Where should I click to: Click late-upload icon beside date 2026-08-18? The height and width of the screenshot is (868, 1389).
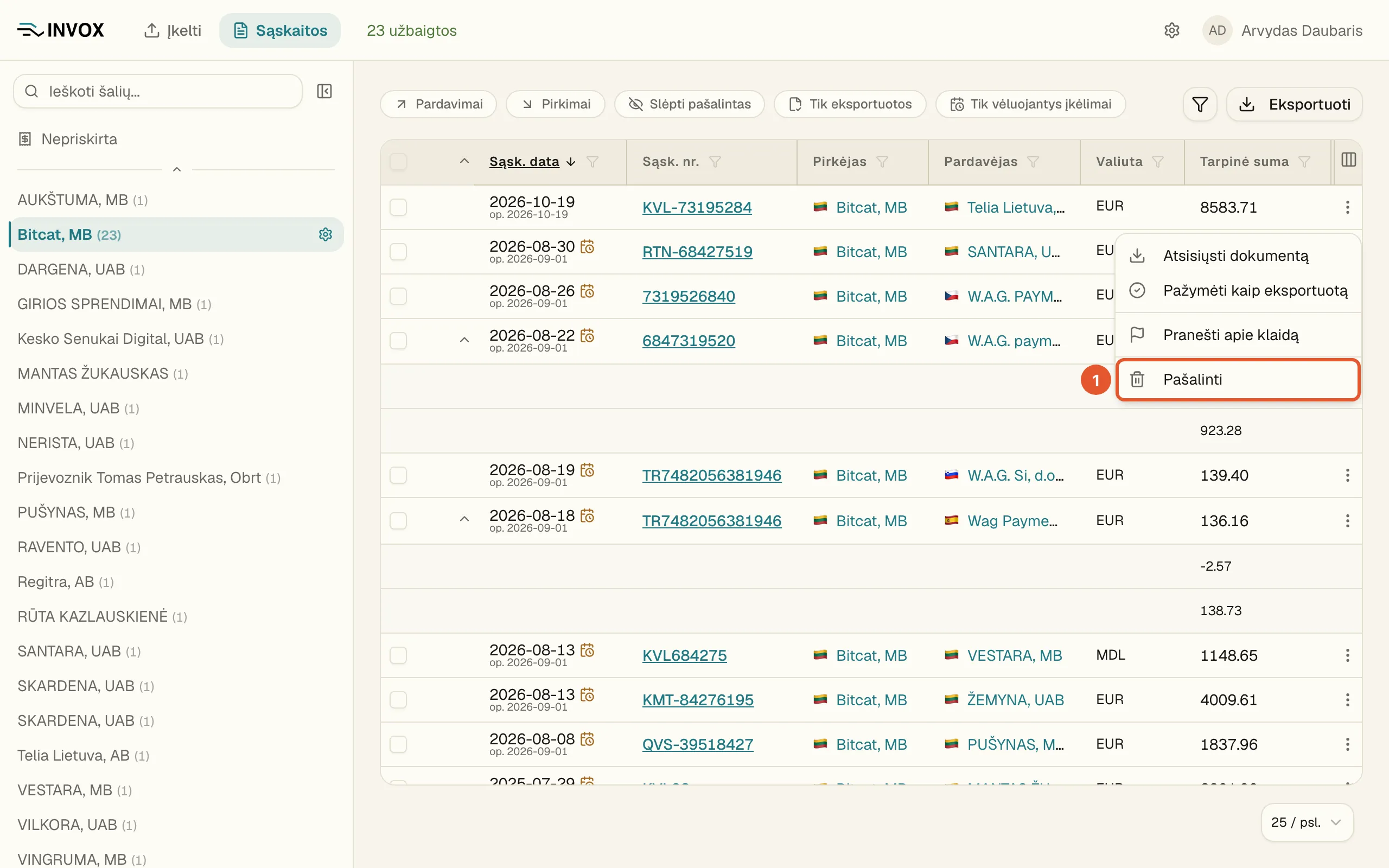pos(587,515)
